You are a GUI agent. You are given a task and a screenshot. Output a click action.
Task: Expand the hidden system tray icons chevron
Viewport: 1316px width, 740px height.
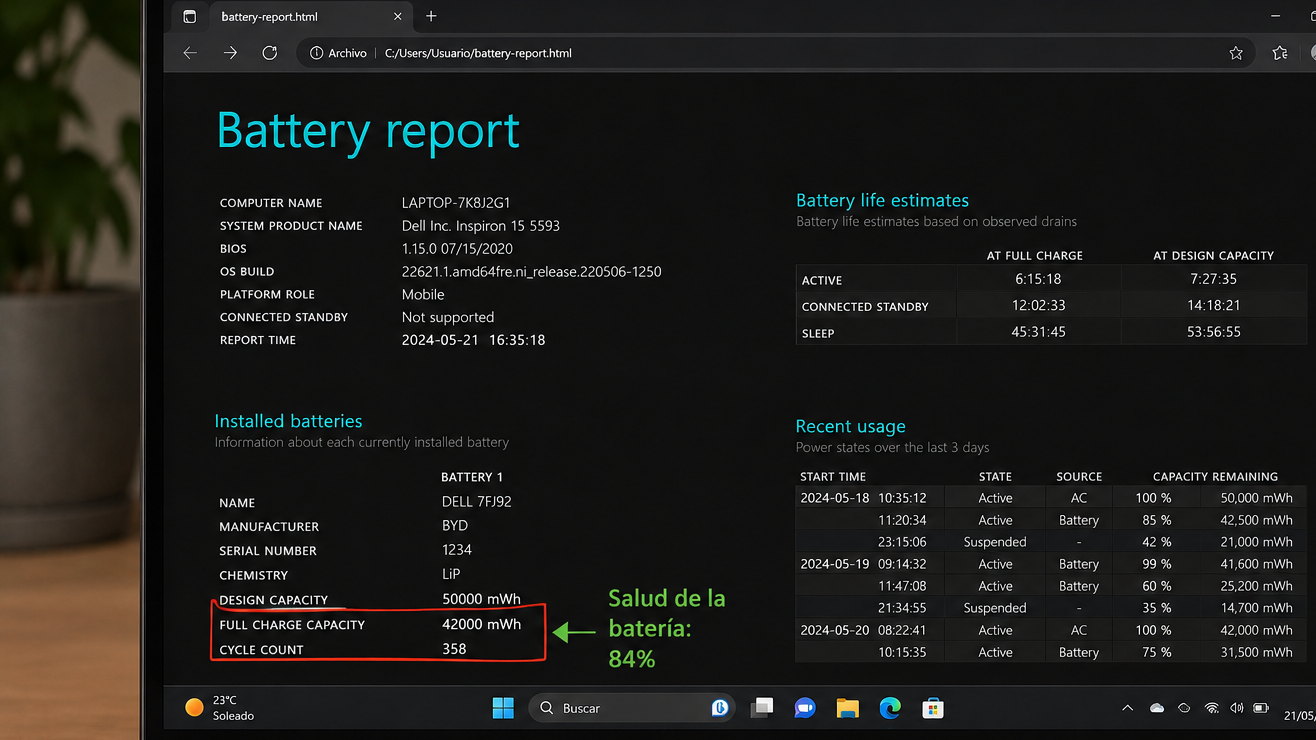click(1128, 708)
